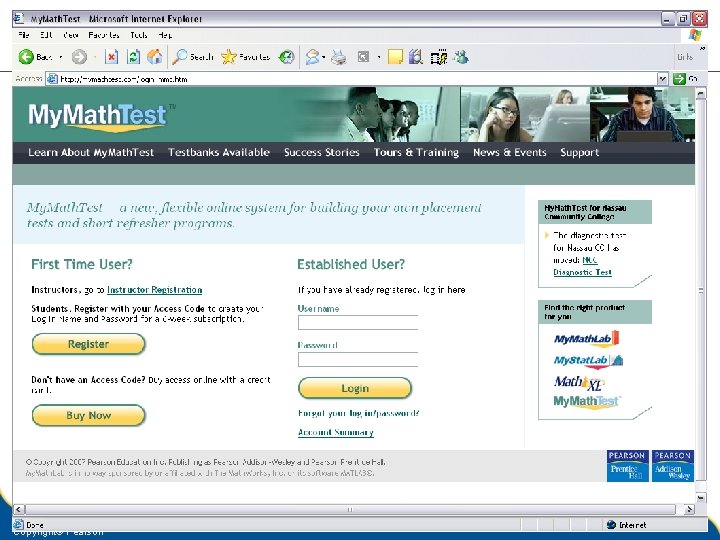Viewport: 720px width, 540px height.
Task: Click the Edit page icon in toolbar
Action: [363, 57]
